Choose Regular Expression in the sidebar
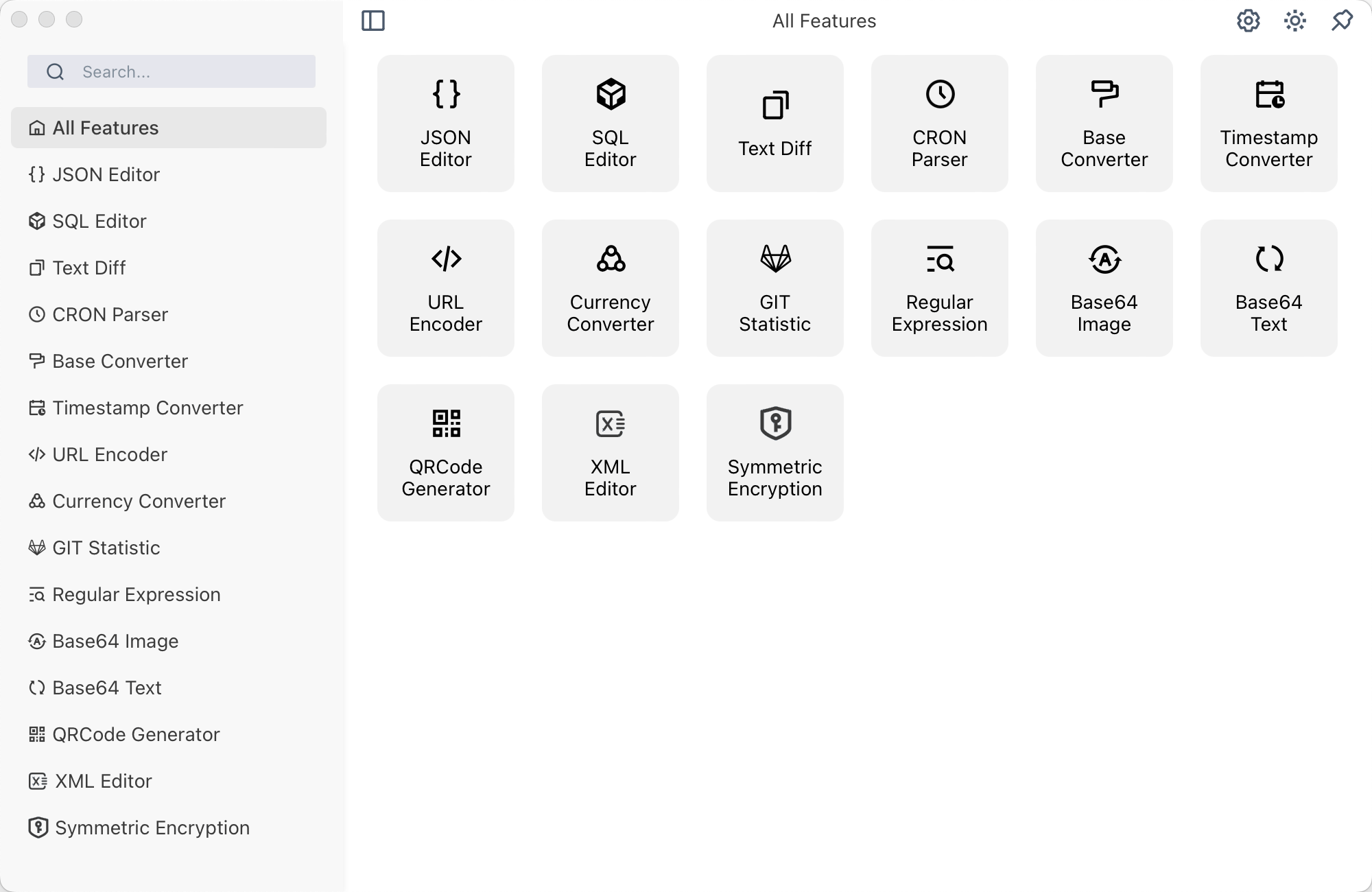This screenshot has width=1372, height=892. [136, 594]
